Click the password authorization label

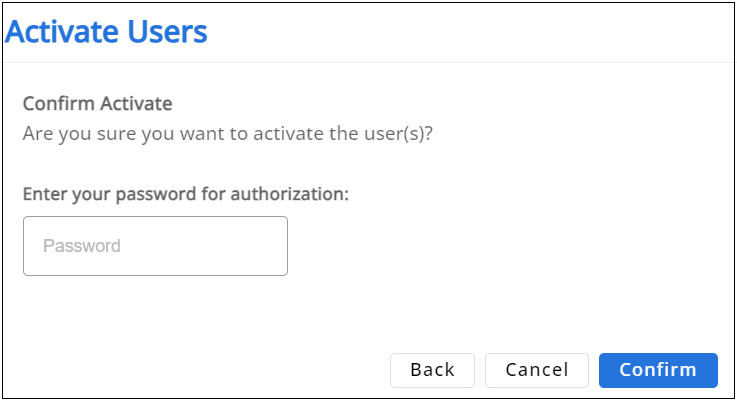[x=185, y=194]
